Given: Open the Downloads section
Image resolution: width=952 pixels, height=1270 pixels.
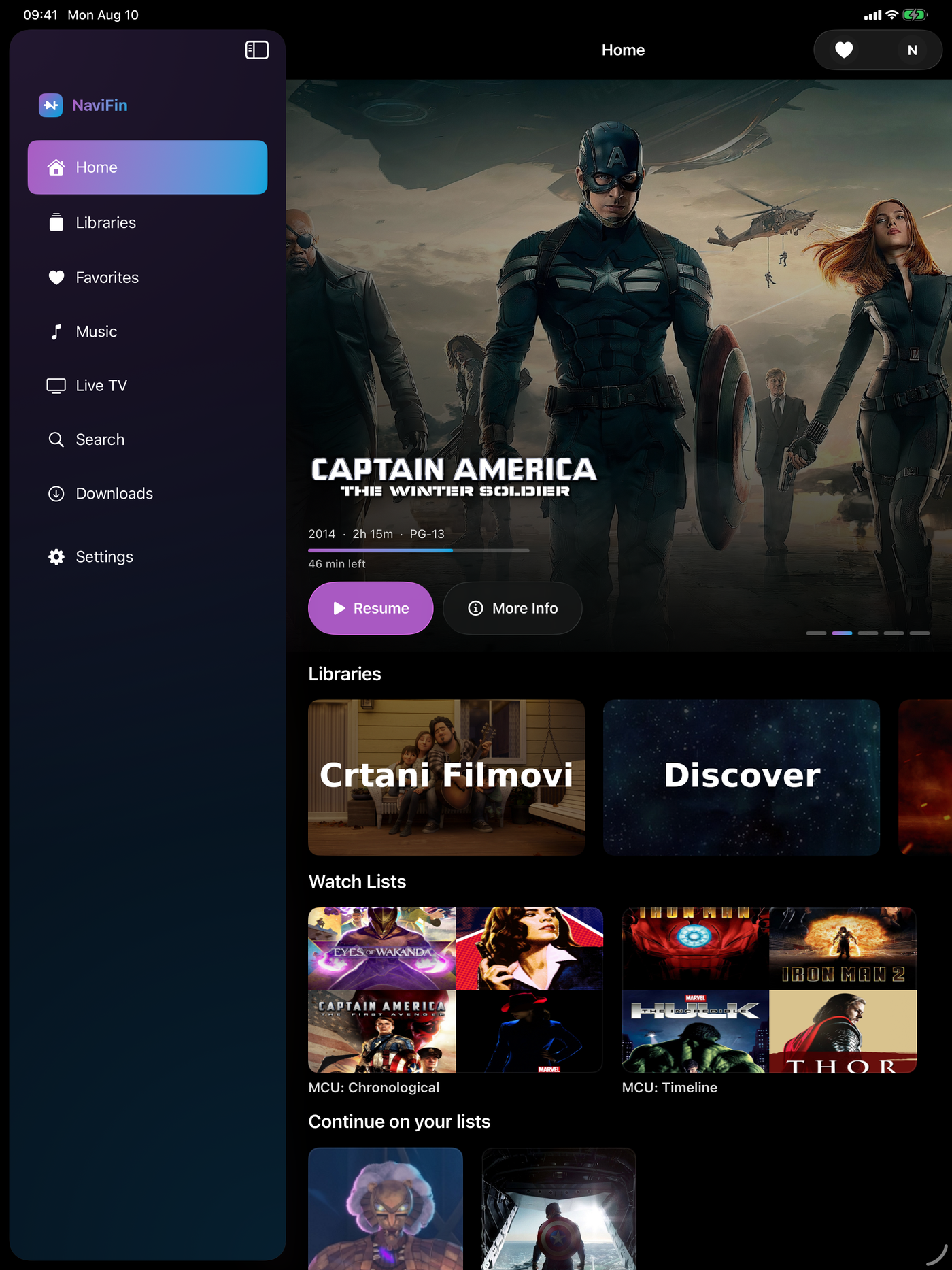Looking at the screenshot, I should point(148,494).
